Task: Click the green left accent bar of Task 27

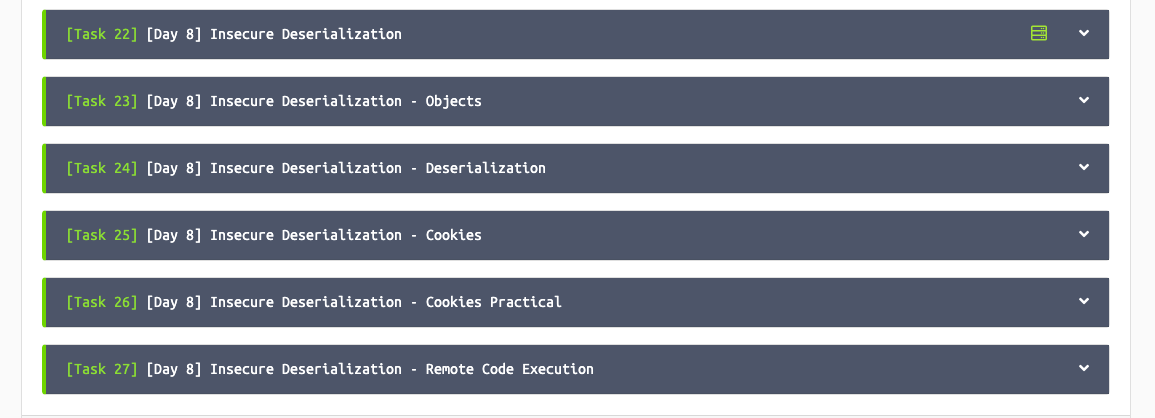Action: (44, 369)
